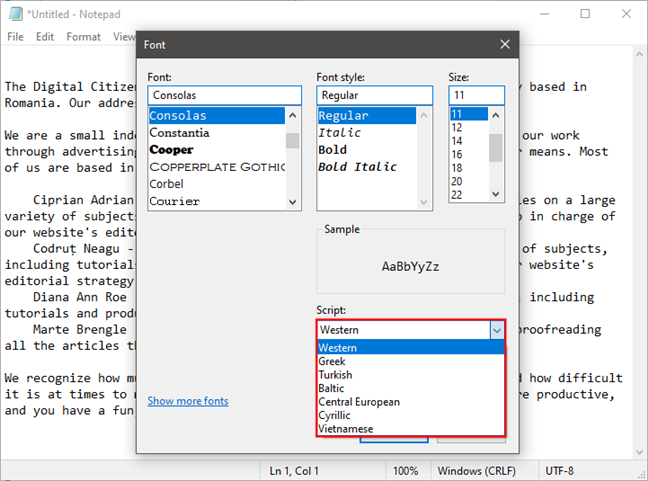Select Central European script
This screenshot has width=648, height=481.
(x=358, y=401)
